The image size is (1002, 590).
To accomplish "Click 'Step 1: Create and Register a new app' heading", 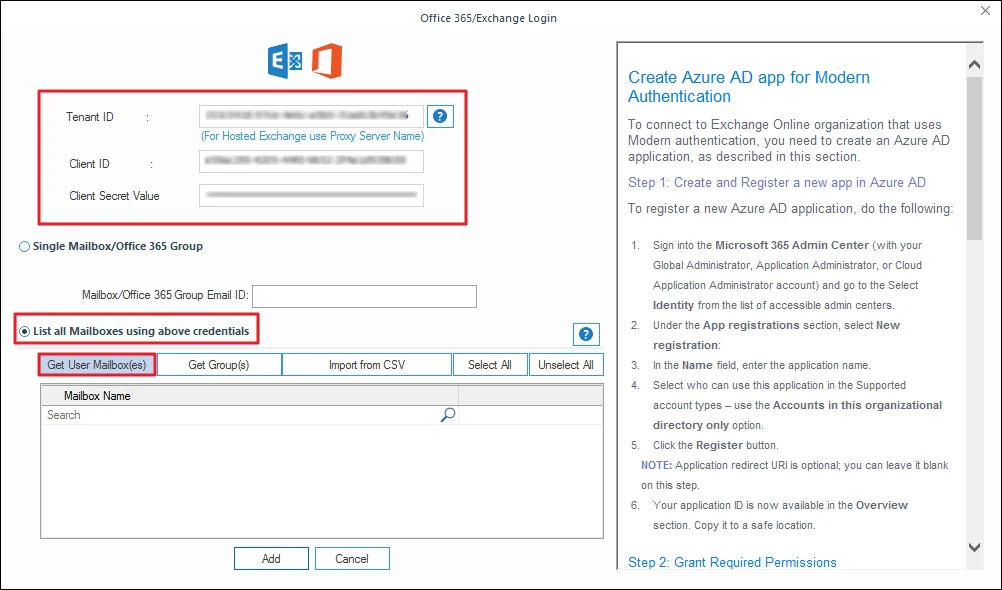I will (777, 182).
